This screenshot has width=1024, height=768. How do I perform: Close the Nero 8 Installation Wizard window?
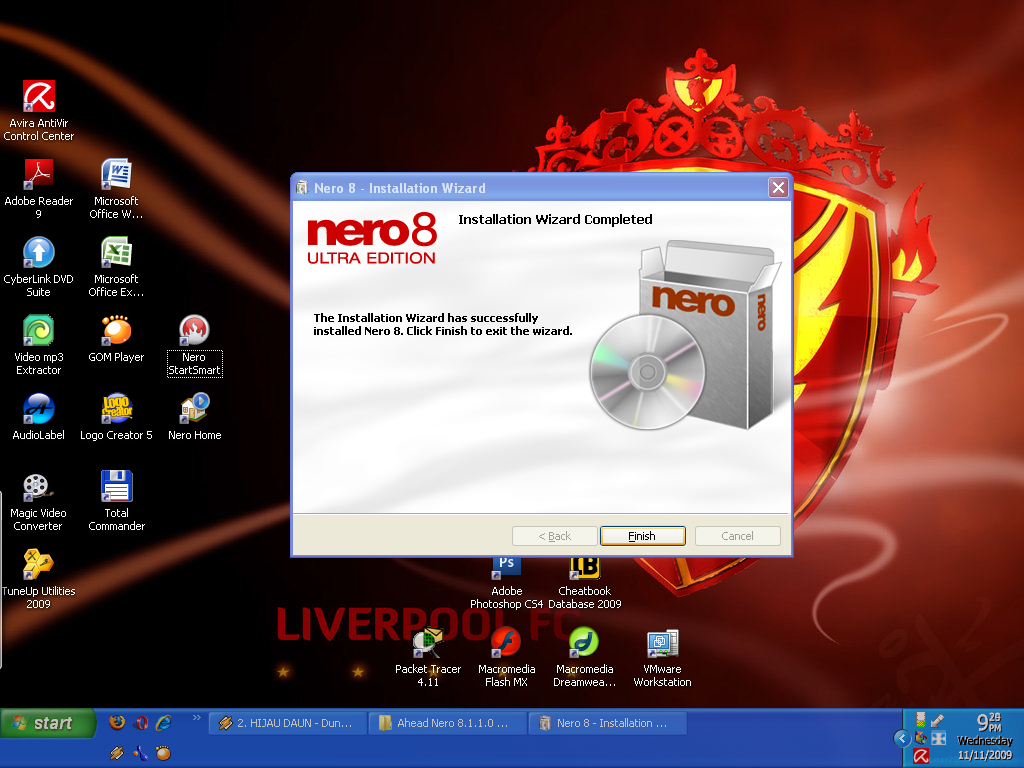778,188
